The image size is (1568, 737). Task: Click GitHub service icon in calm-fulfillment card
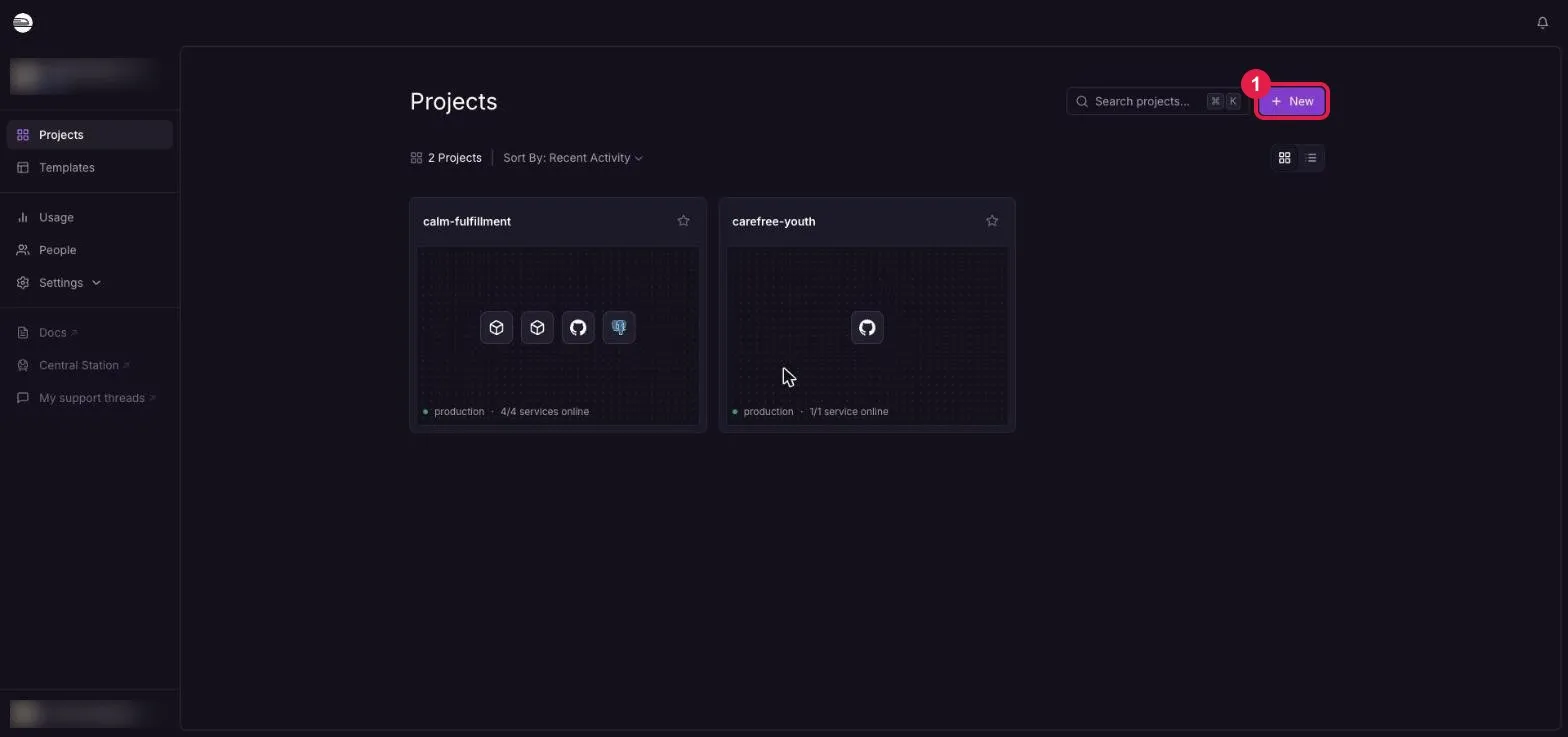click(578, 328)
